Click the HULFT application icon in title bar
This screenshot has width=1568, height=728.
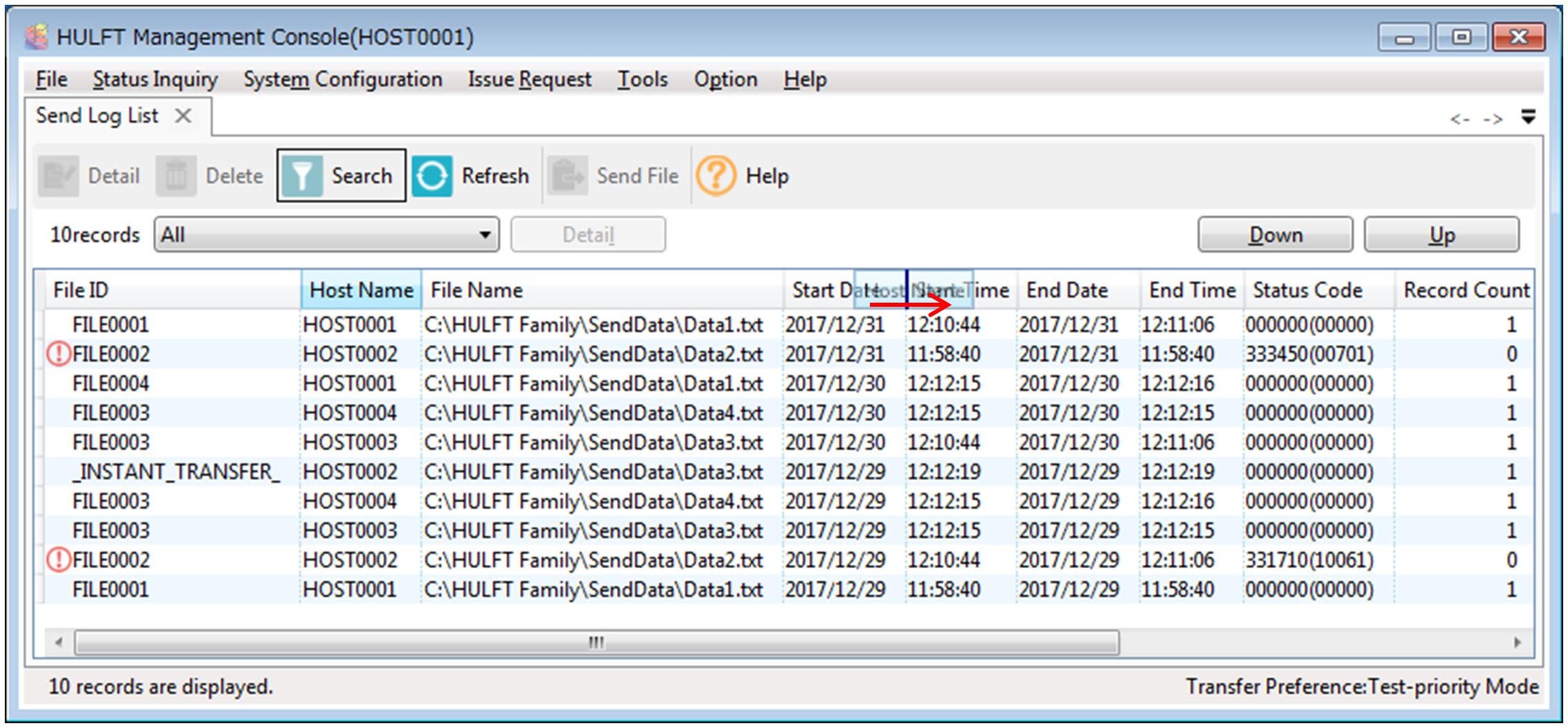click(x=37, y=37)
